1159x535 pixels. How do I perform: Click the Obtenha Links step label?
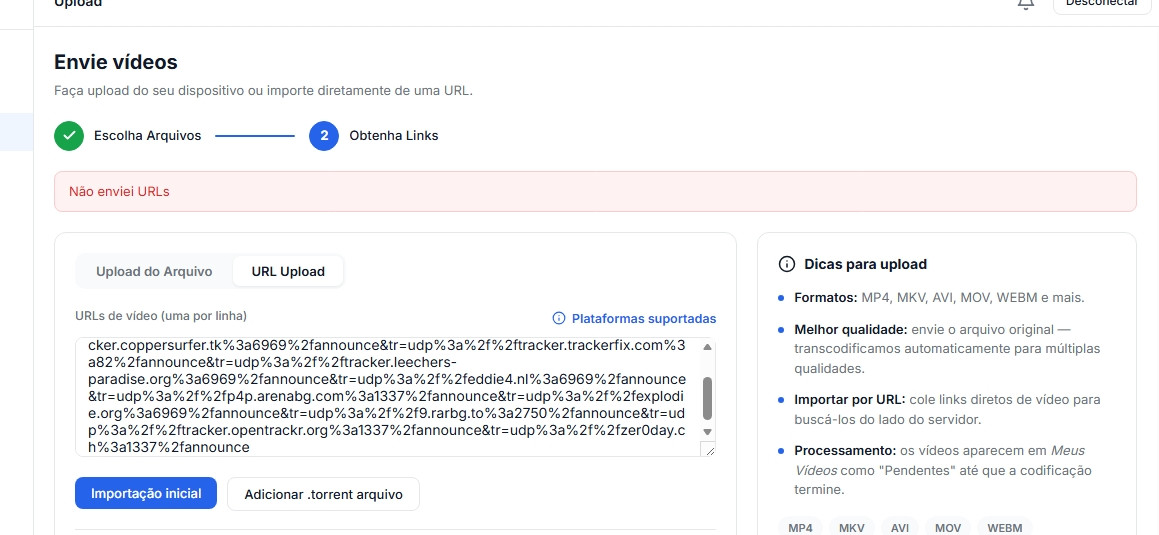[x=394, y=136]
